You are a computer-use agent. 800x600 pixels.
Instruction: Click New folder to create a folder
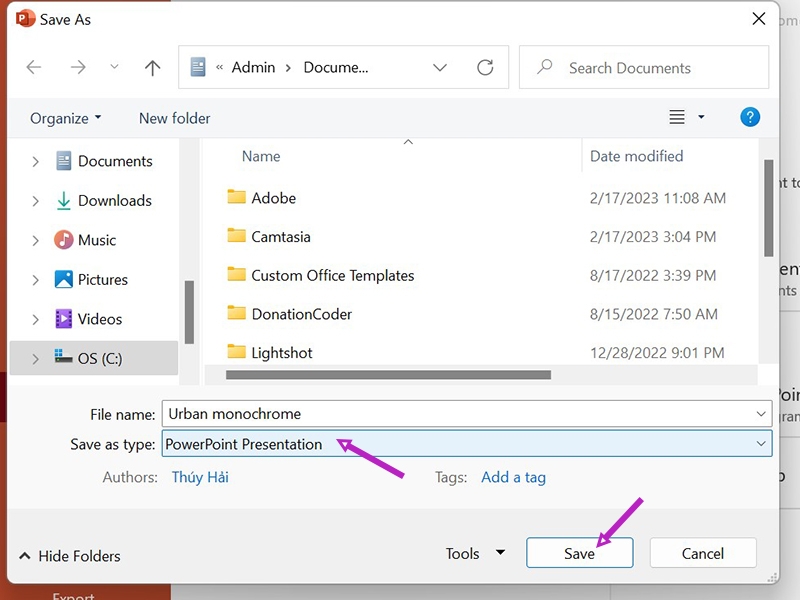point(174,117)
